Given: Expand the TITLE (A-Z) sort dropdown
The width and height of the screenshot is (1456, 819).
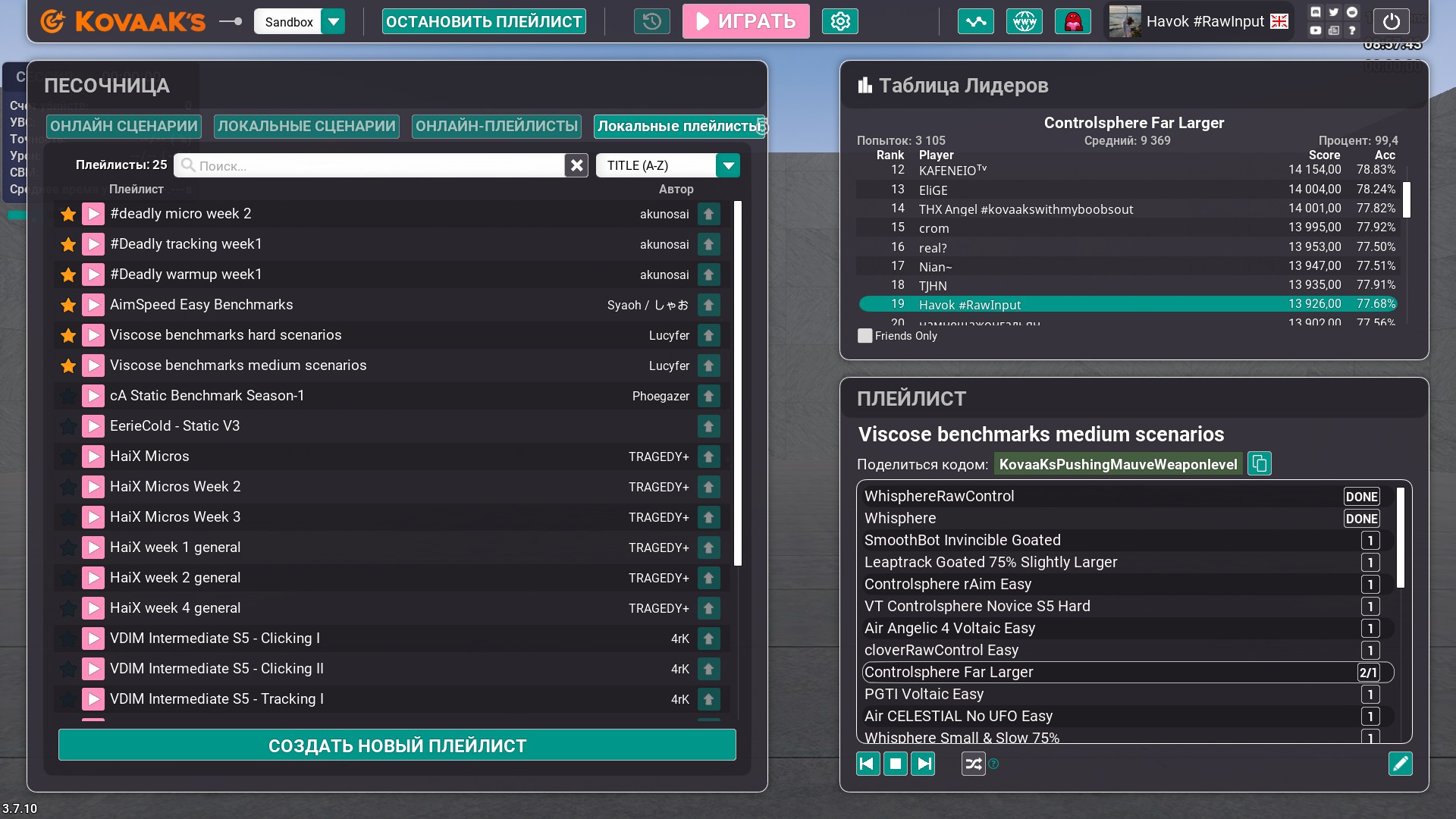Looking at the screenshot, I should 727,165.
